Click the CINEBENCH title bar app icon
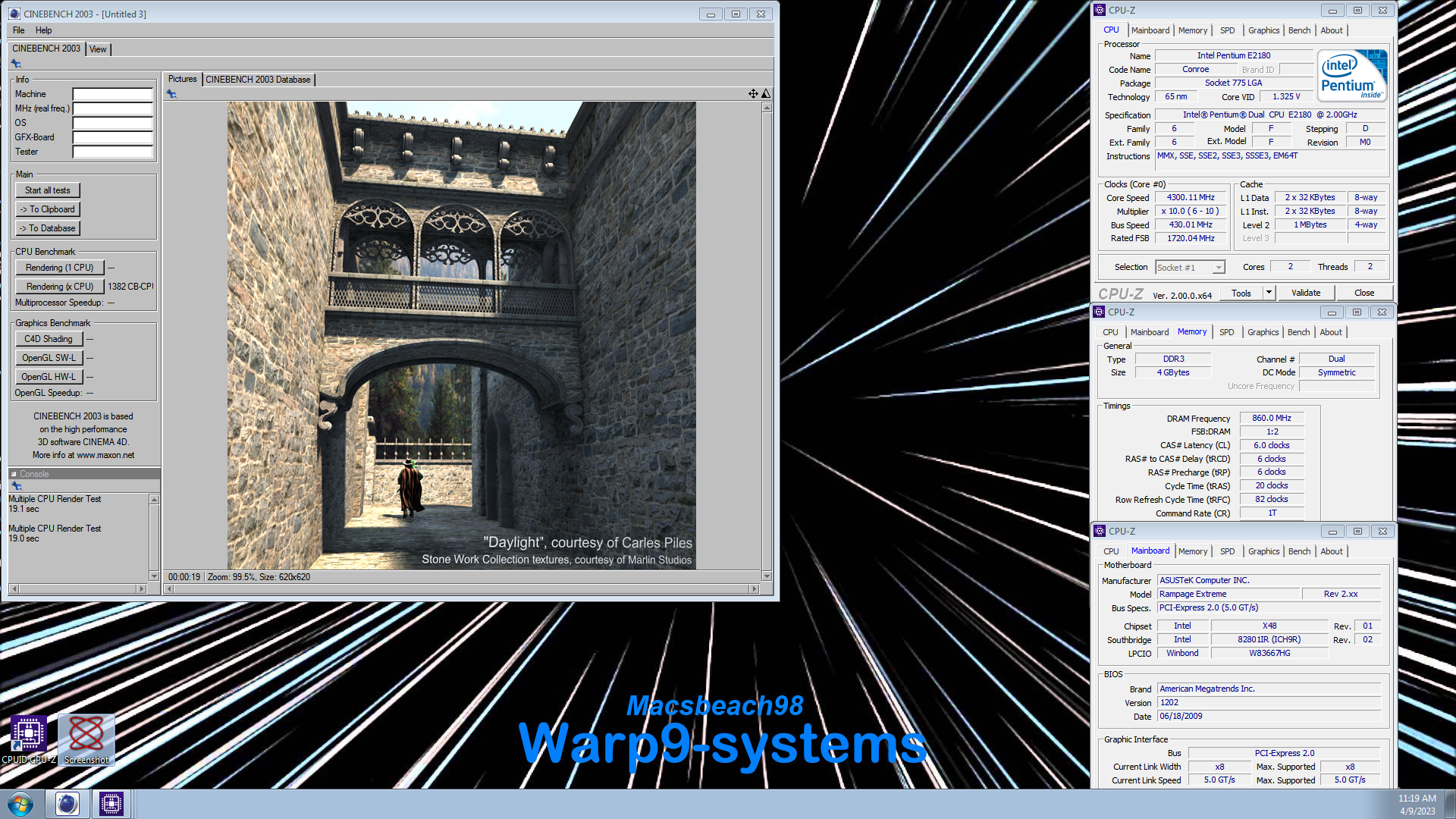The image size is (1456, 819). 14,14
